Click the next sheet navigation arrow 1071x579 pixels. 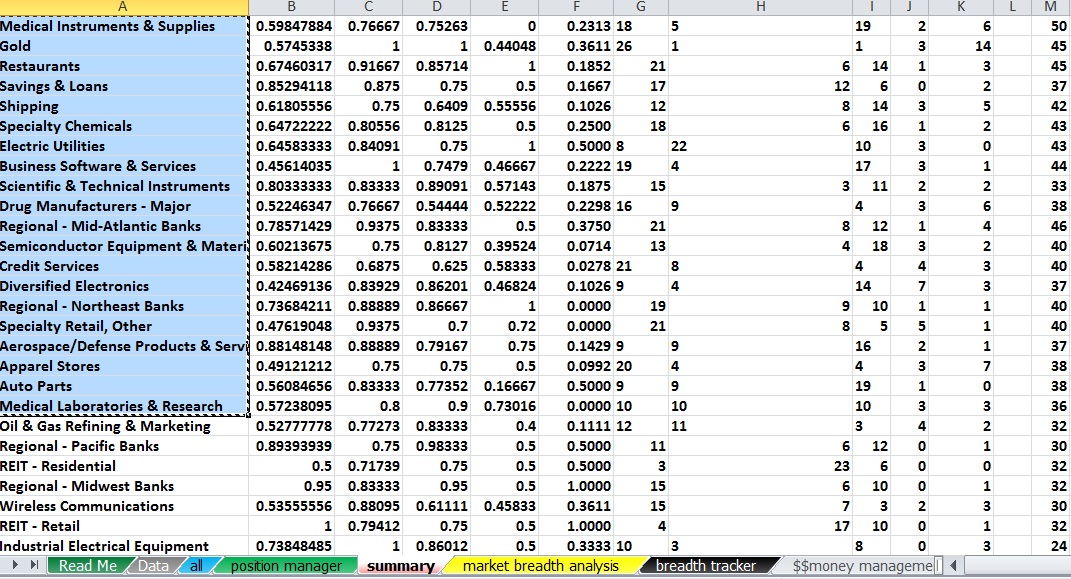point(14,565)
